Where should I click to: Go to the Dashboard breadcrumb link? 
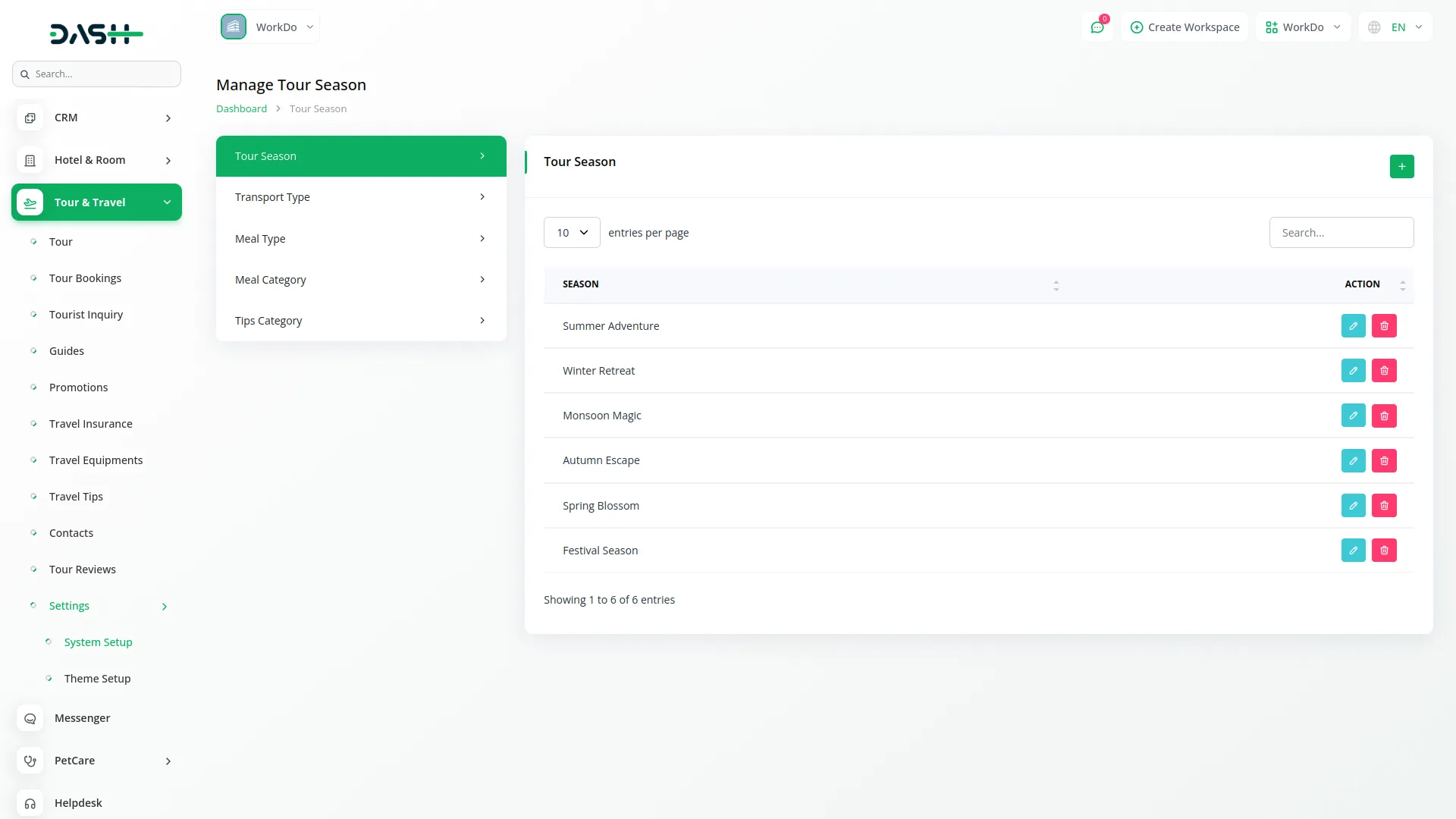pyautogui.click(x=241, y=108)
